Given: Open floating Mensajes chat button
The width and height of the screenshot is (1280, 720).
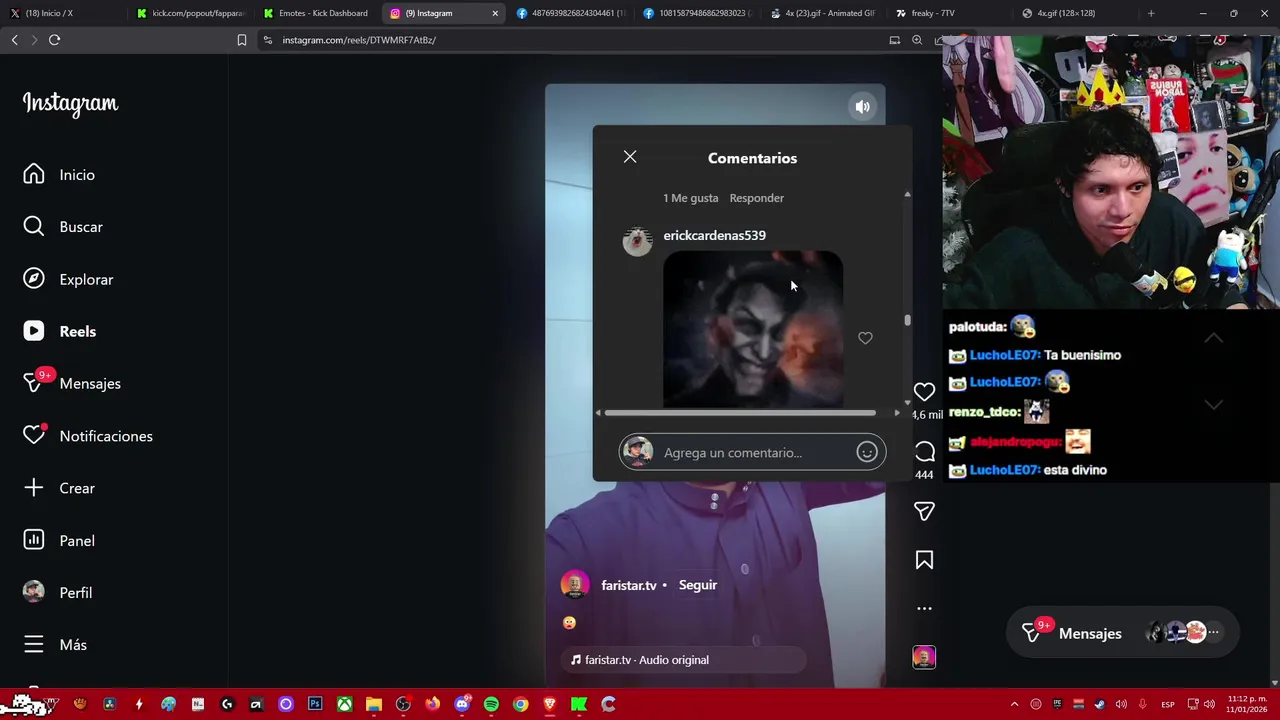Looking at the screenshot, I should point(1123,633).
